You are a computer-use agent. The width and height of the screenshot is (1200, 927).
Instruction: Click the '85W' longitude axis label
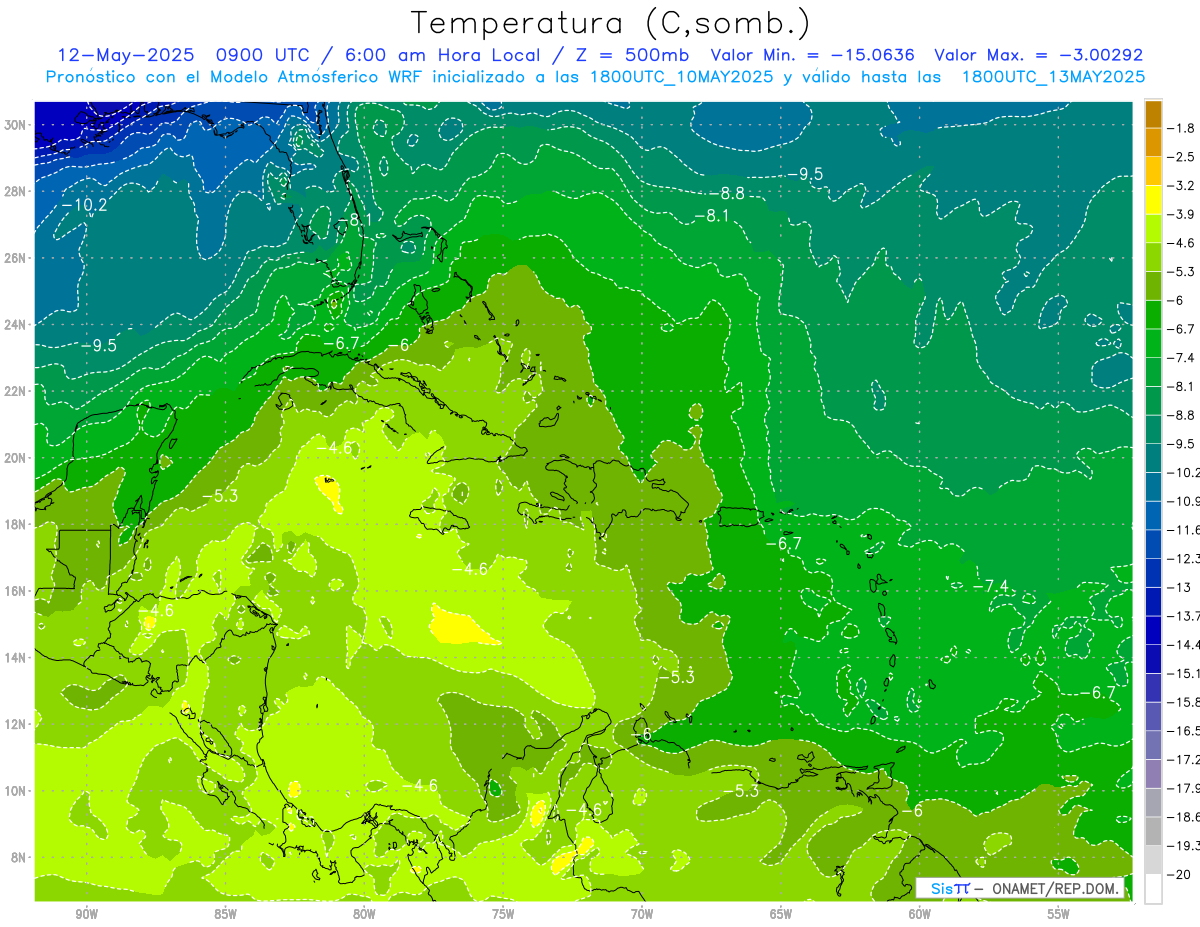(225, 915)
